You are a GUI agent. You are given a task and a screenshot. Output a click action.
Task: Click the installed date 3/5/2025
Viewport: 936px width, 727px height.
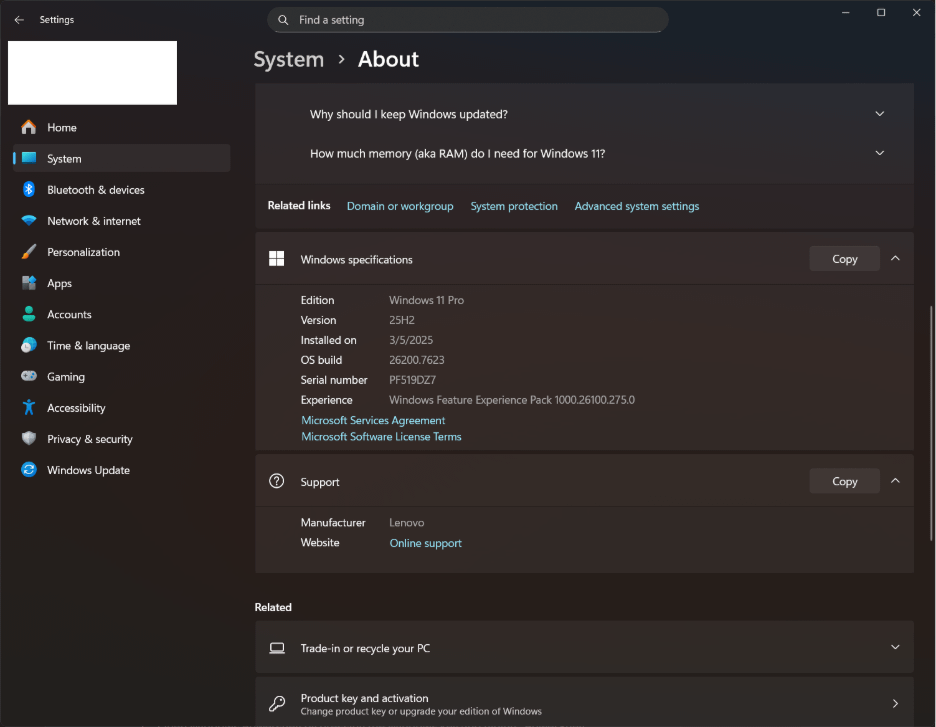411,340
